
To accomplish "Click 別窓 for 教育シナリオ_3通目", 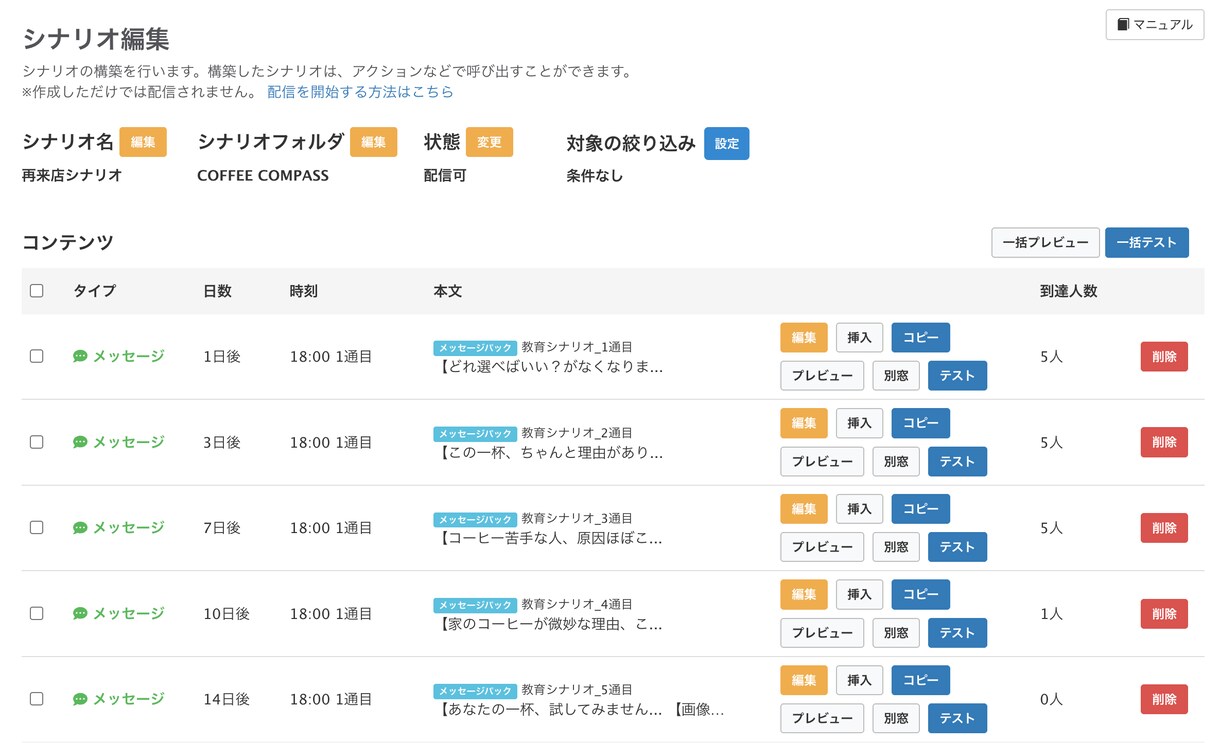I will 896,547.
